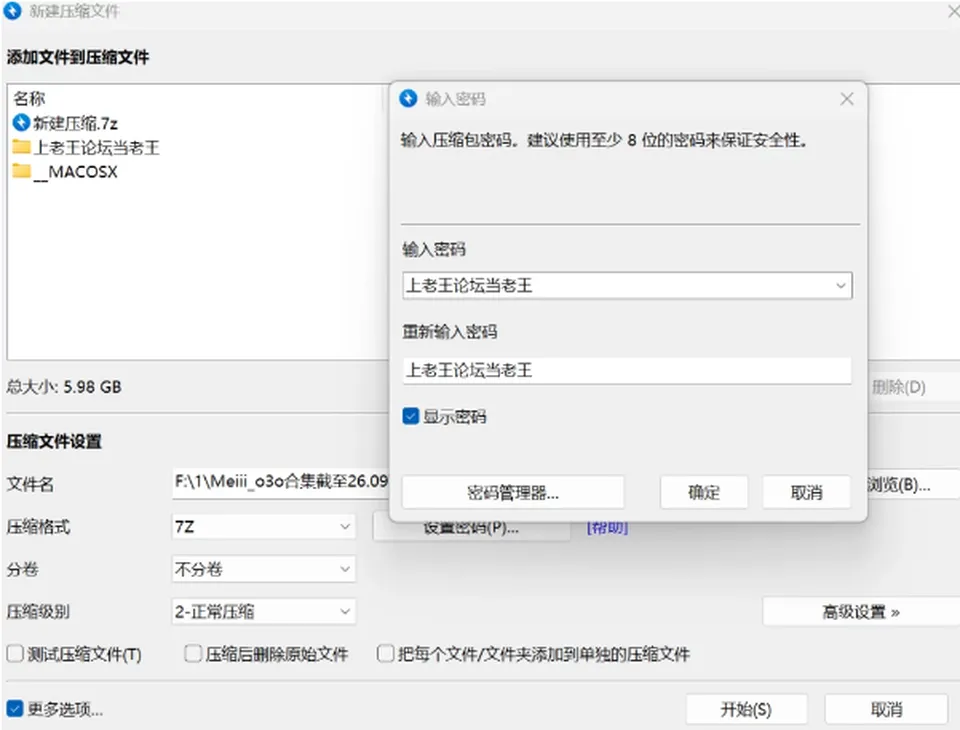The image size is (960, 730).
Task: Click the app icon in the 新建压缩文件 title bar
Action: point(13,10)
